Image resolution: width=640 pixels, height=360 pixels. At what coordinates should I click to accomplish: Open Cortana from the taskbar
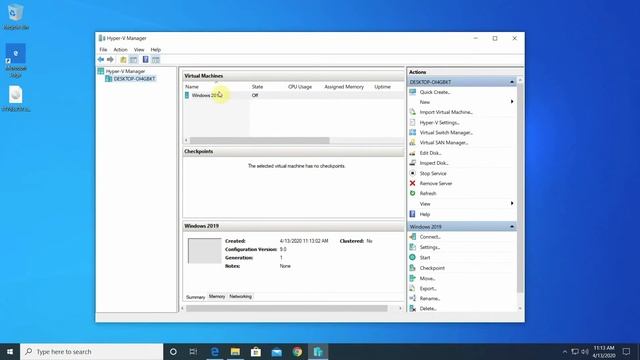[x=173, y=351]
